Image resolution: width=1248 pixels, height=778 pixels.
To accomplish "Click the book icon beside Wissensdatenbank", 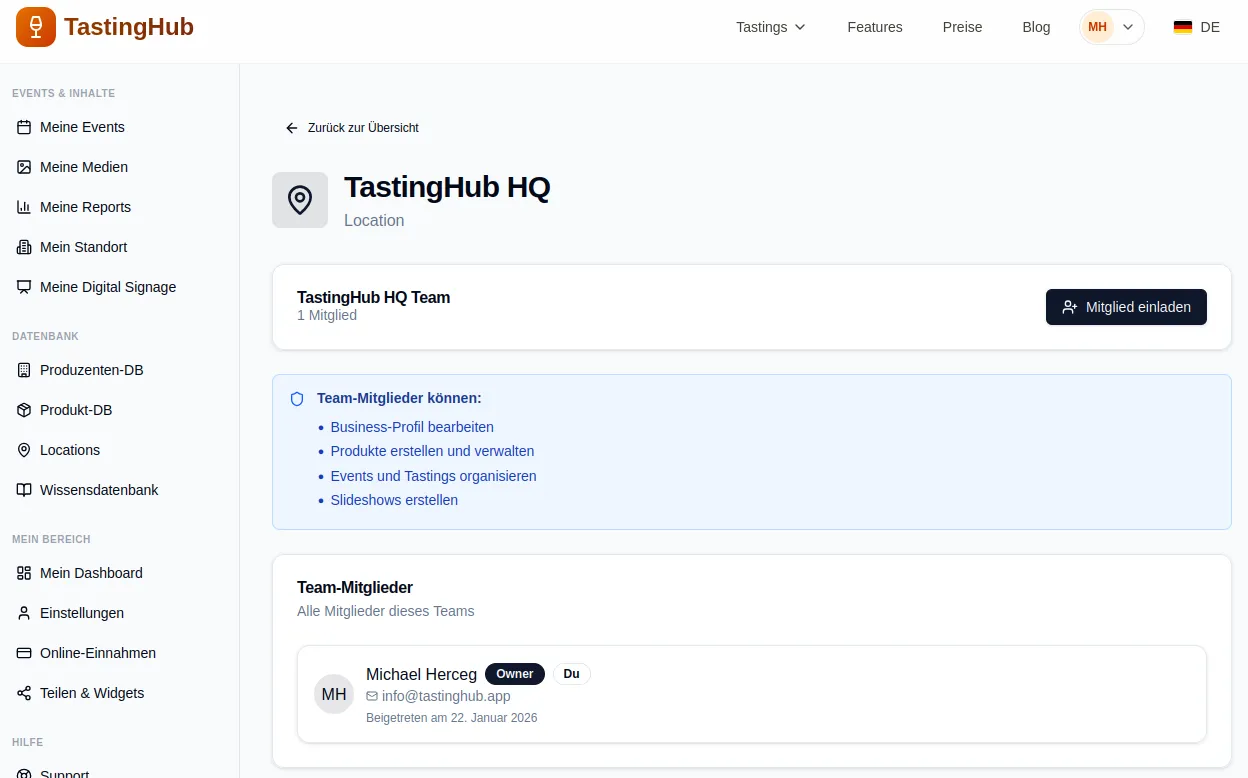I will point(24,490).
